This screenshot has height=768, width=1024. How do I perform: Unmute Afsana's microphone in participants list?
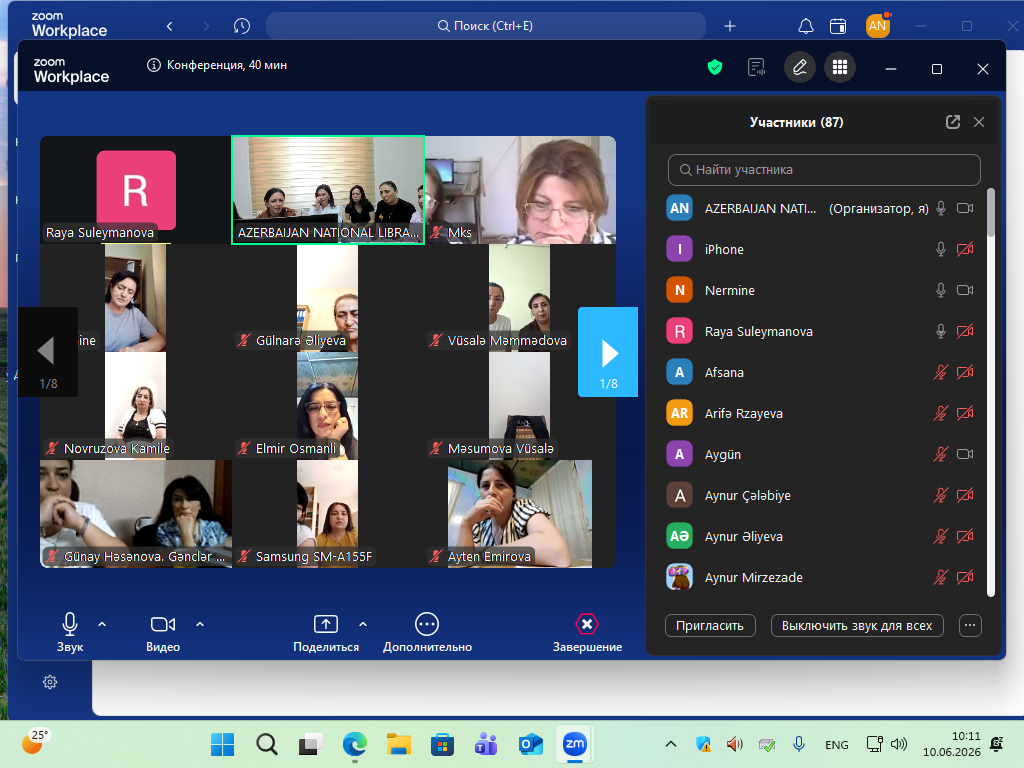tap(940, 372)
